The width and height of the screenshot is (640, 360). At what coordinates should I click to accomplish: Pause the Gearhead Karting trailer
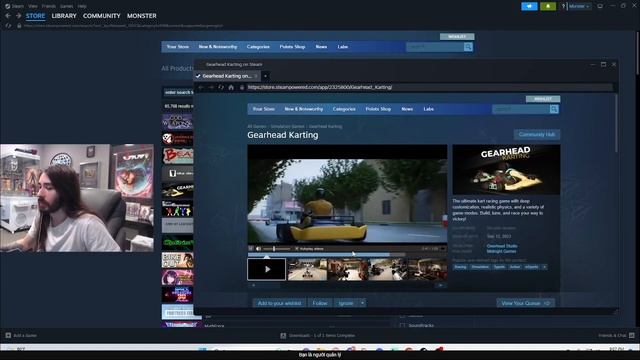(x=251, y=249)
